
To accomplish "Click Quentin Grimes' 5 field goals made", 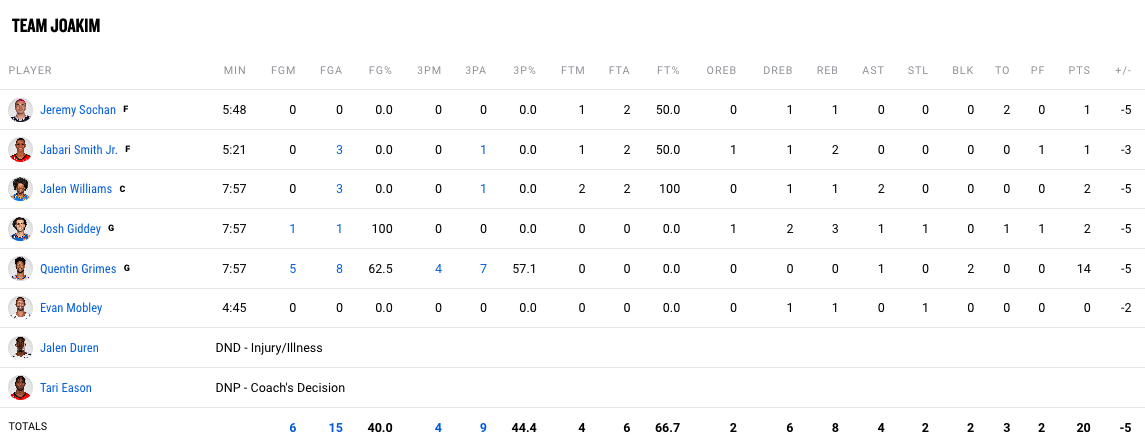I will [293, 269].
